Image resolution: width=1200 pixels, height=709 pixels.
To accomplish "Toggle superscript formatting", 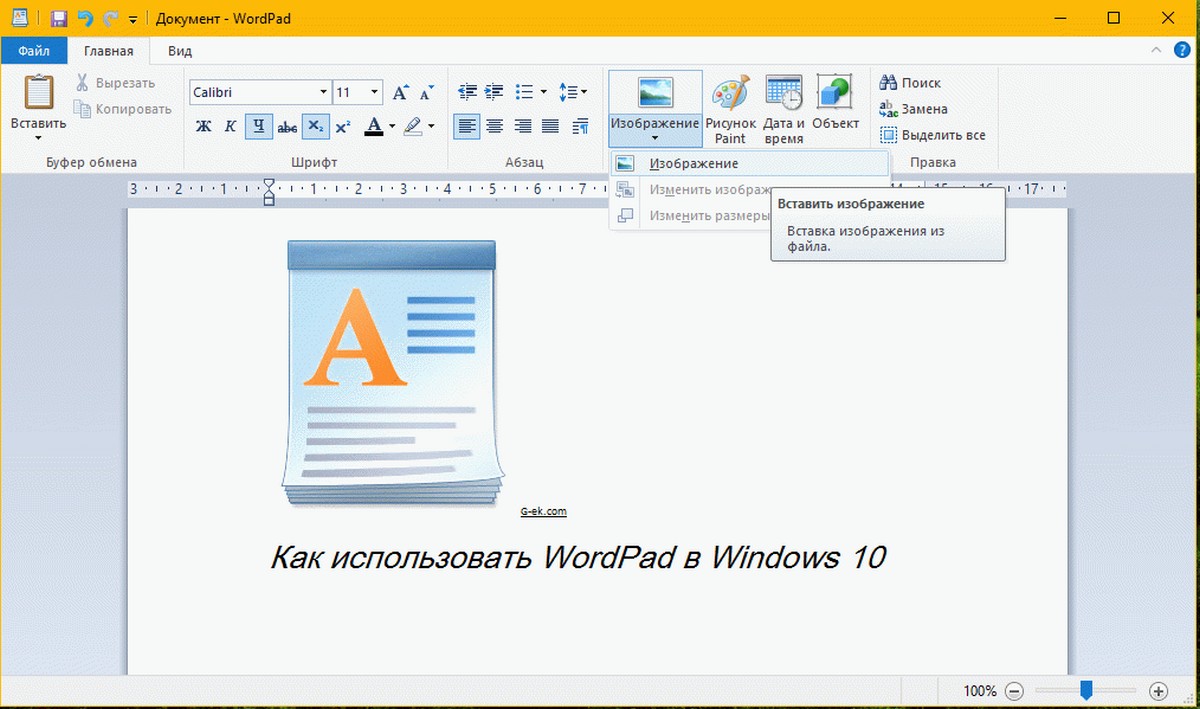I will [x=343, y=126].
